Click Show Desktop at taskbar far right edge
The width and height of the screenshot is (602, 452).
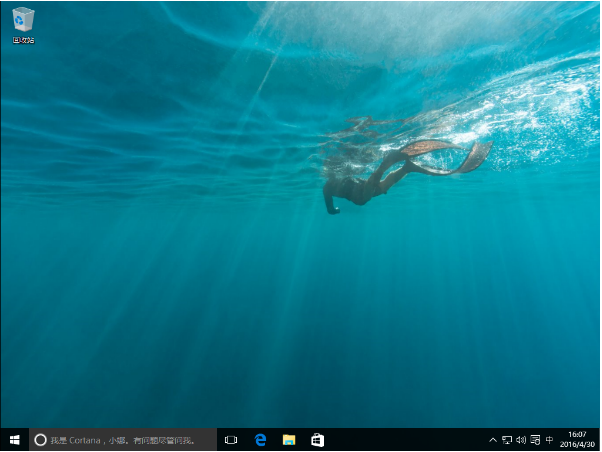coord(600,439)
